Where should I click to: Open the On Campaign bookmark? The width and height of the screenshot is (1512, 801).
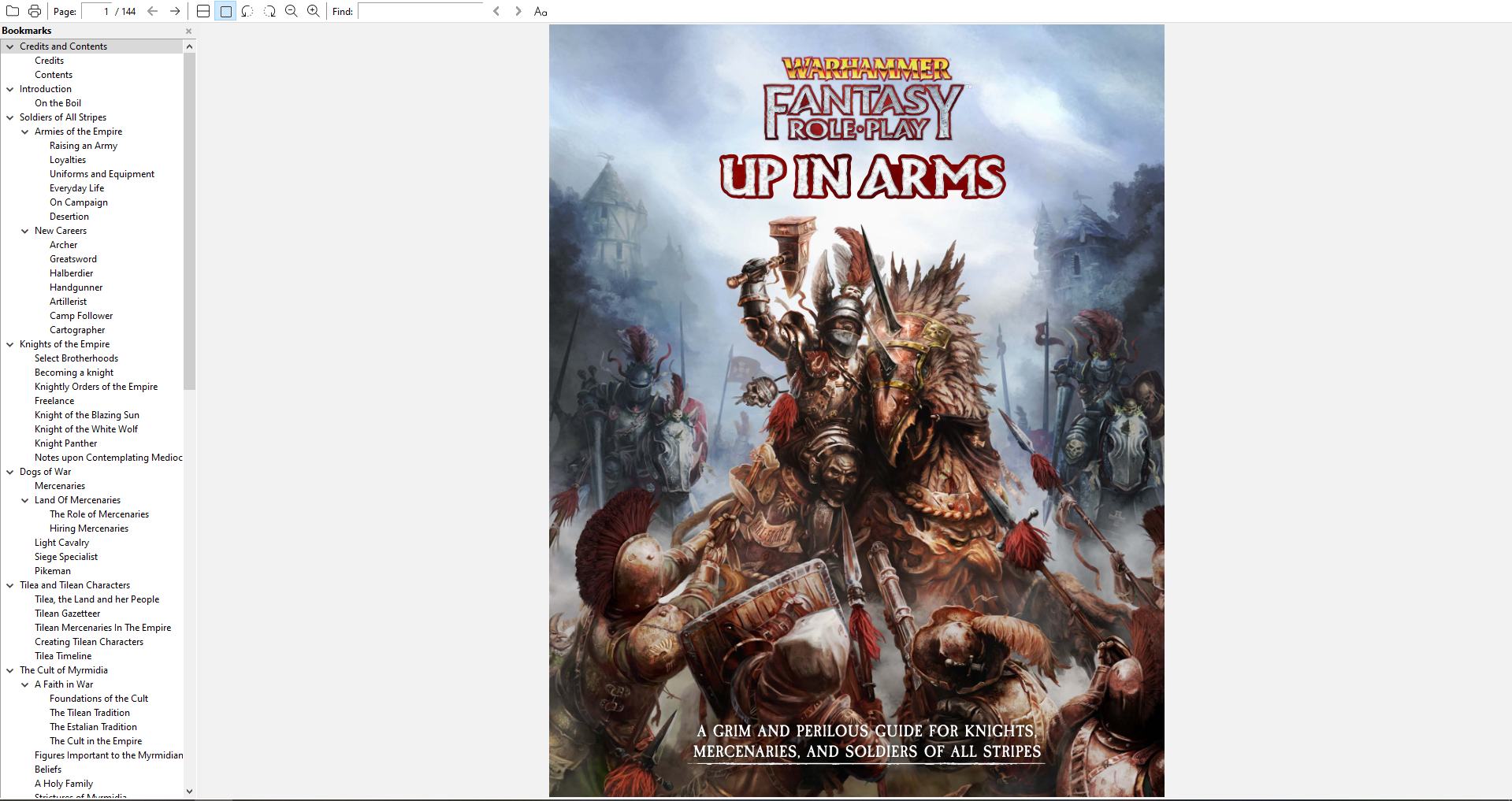79,202
